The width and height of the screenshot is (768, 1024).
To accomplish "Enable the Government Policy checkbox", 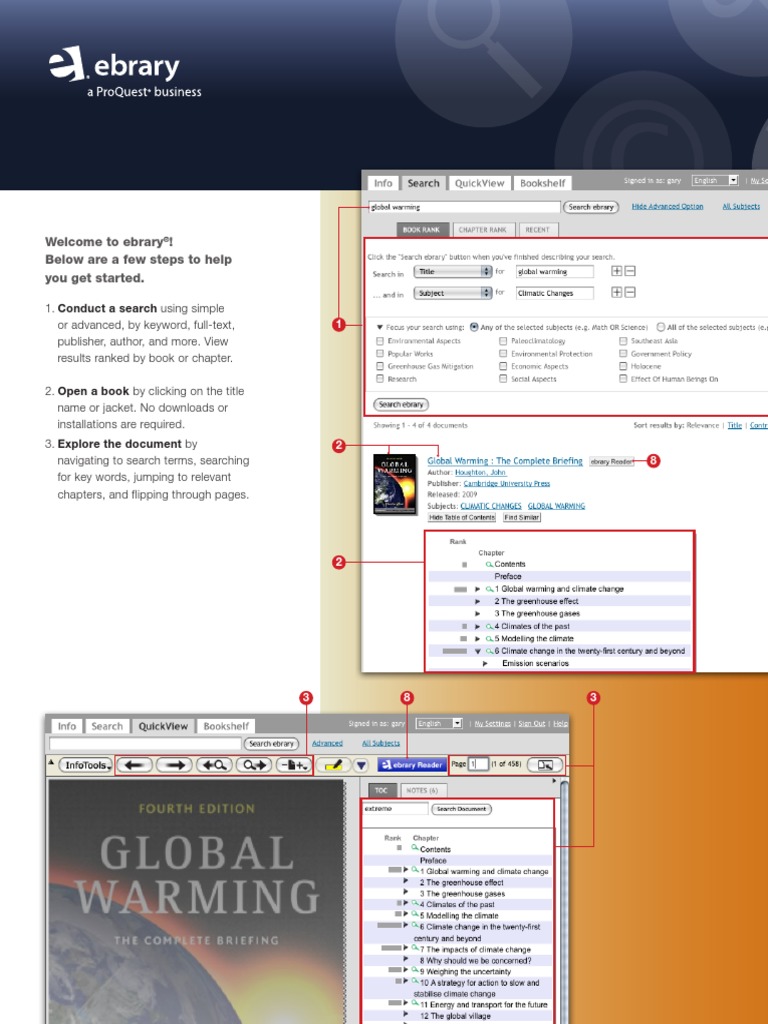I will (623, 353).
